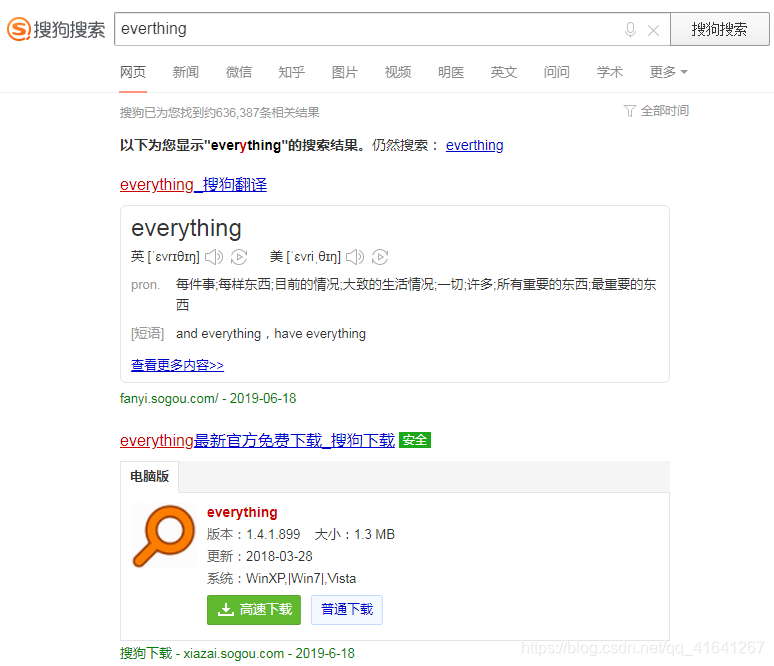This screenshot has height=666, width=774.
Task: Click the Sogou logo icon
Action: pos(19,29)
